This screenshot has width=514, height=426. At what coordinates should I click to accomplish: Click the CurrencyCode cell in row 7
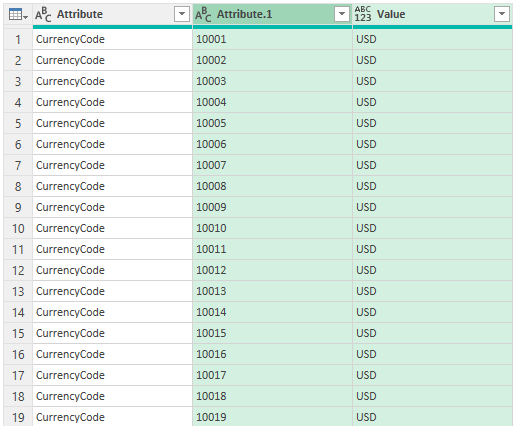tap(113, 165)
